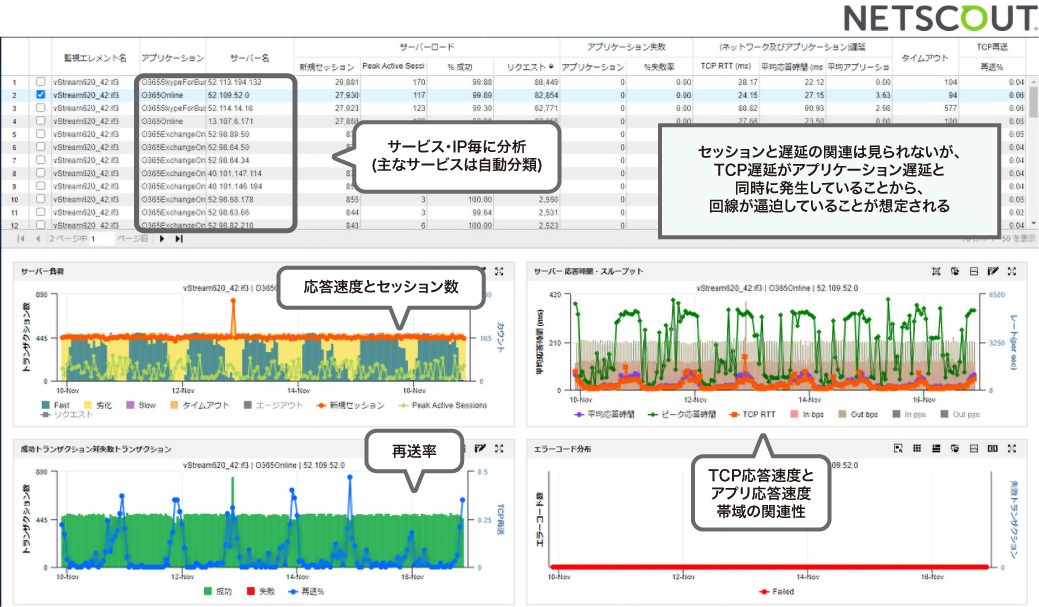Switch エラーコード分布 panel to grid view icon

click(917, 449)
